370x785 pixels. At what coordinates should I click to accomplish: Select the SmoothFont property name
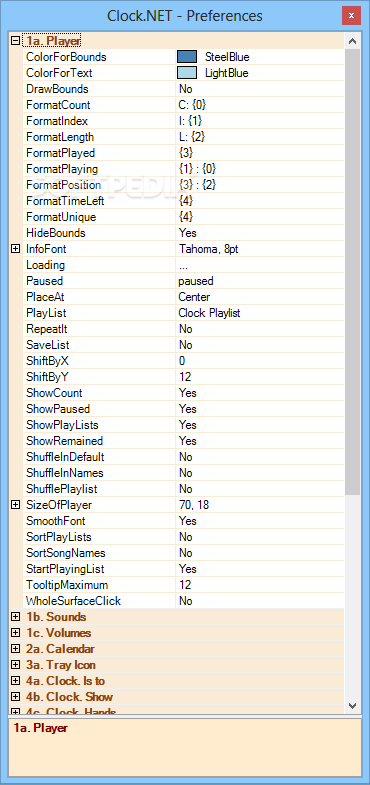pos(56,522)
